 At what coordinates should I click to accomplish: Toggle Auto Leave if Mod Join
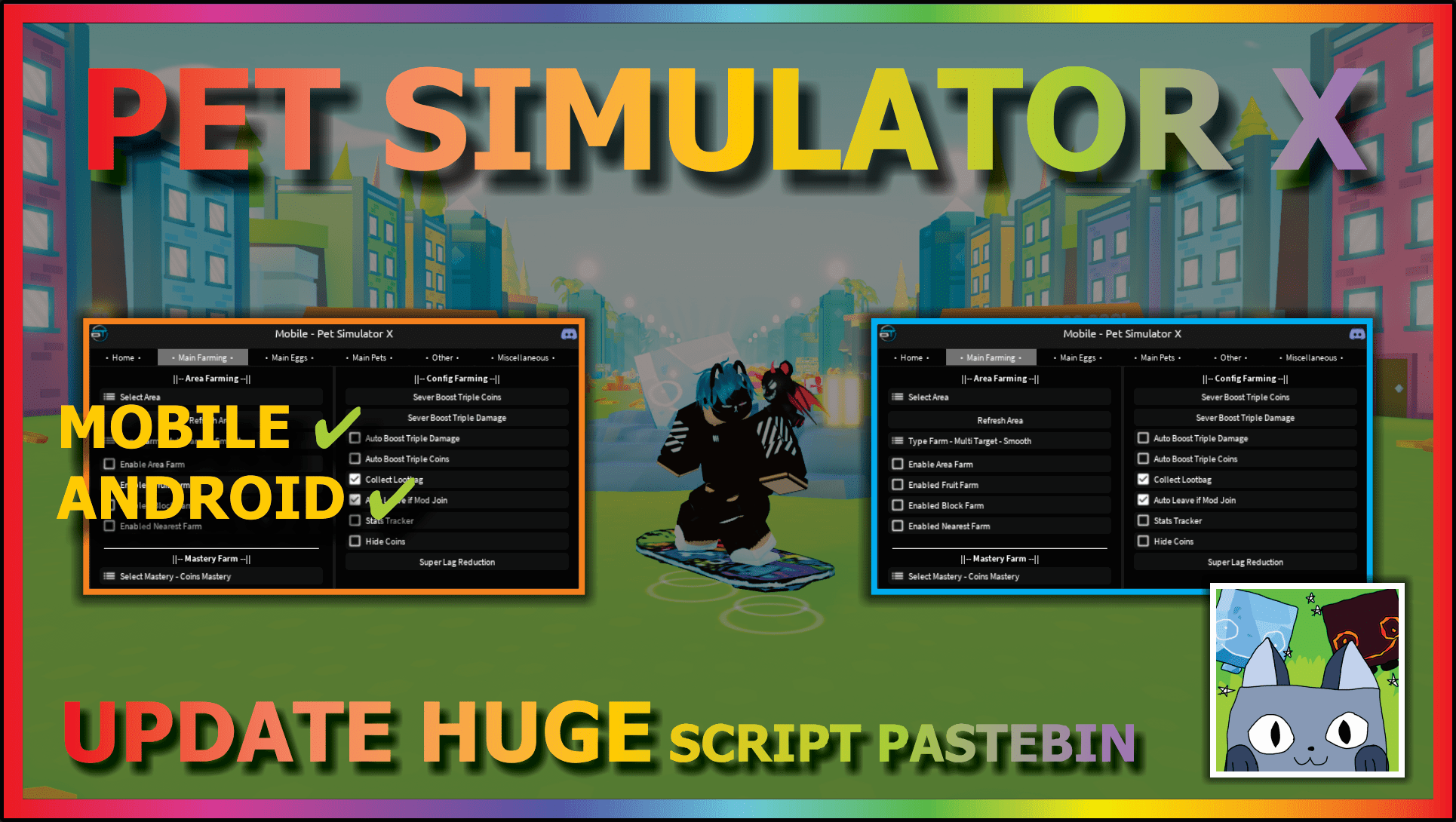[x=1142, y=500]
